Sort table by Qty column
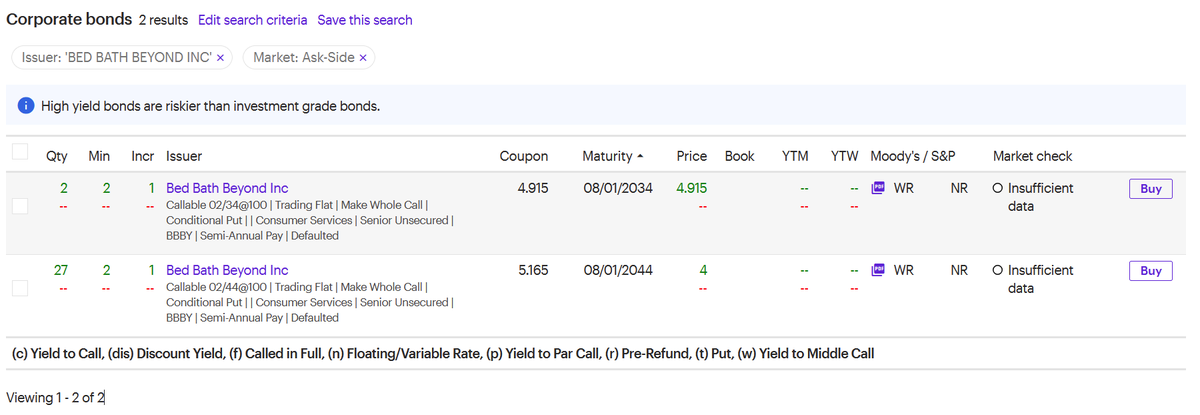The image size is (1200, 415). pos(57,156)
